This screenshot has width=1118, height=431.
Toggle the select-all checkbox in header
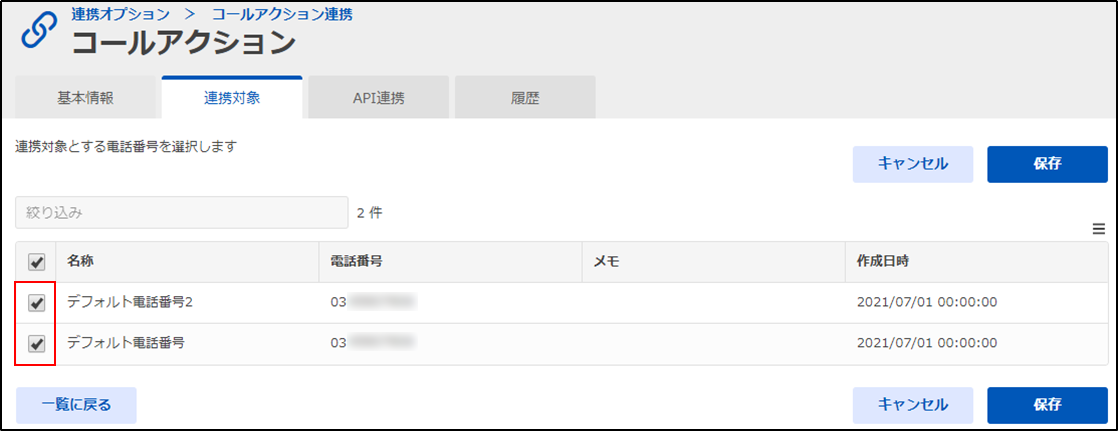tap(36, 263)
